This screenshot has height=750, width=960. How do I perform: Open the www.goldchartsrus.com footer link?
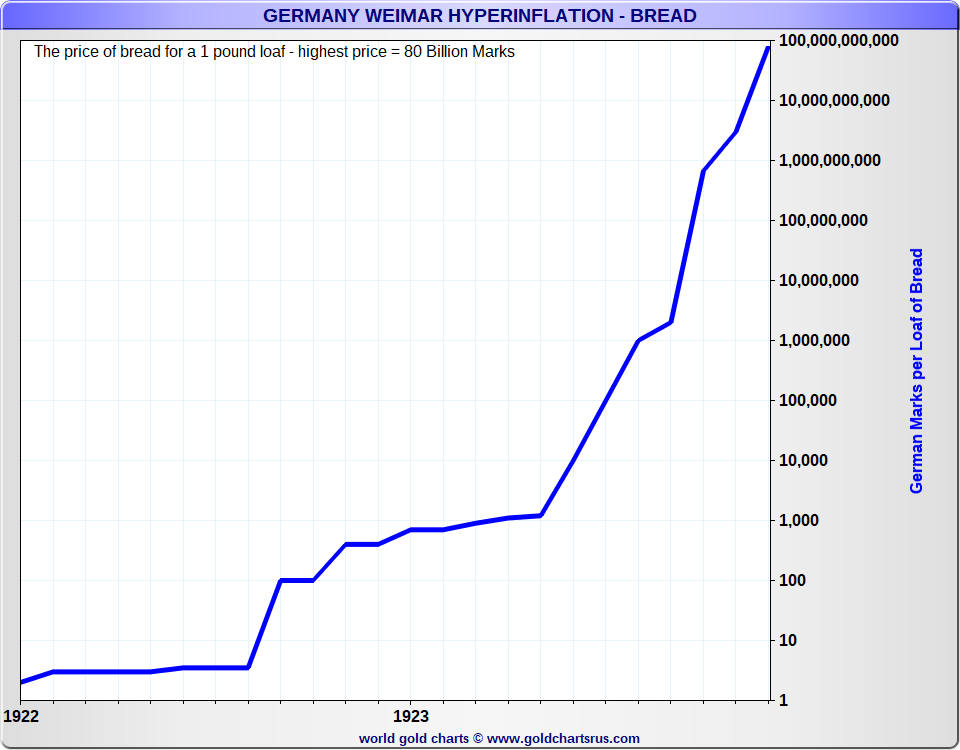coord(563,738)
